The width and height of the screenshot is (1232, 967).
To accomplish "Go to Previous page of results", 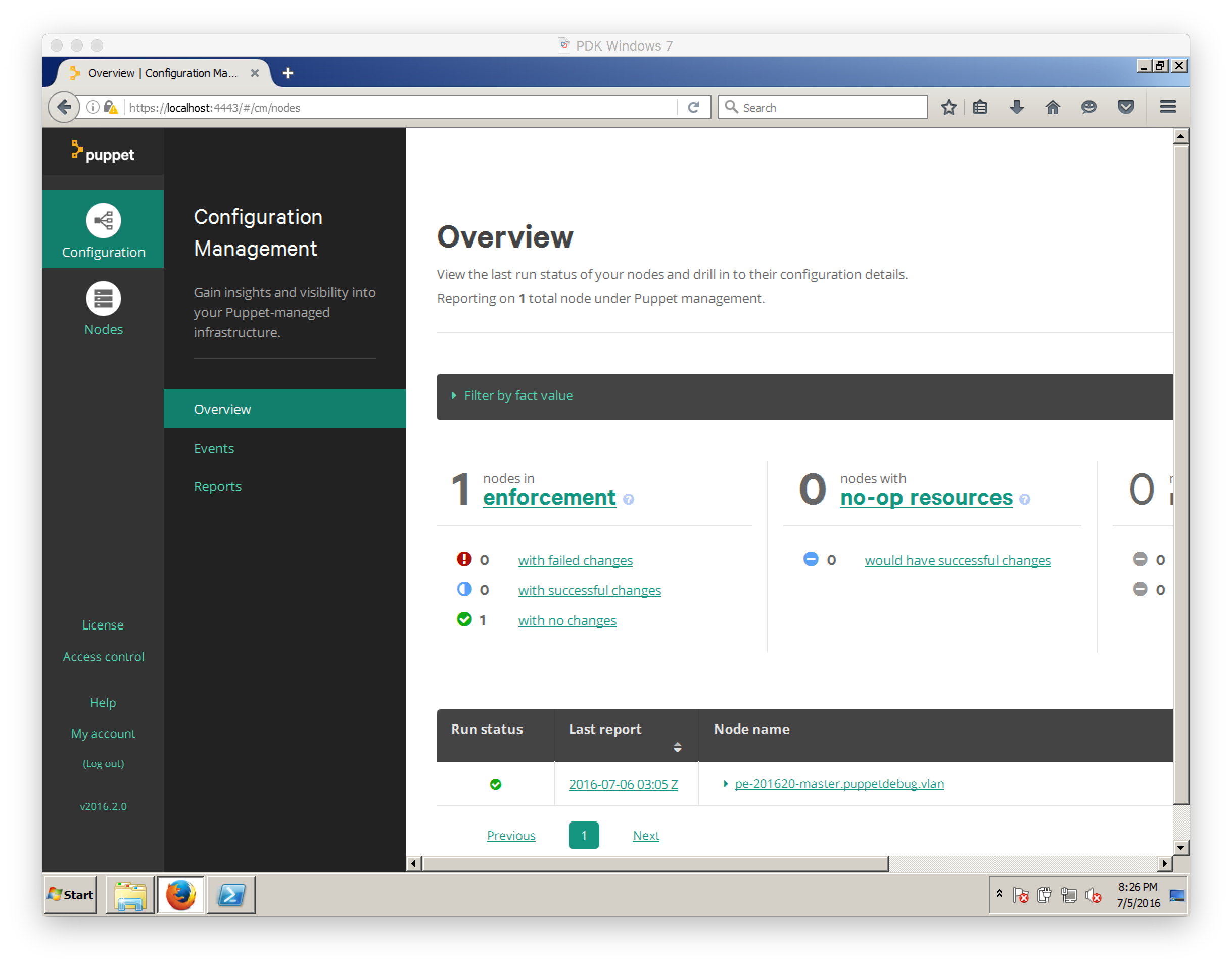I will 511,835.
